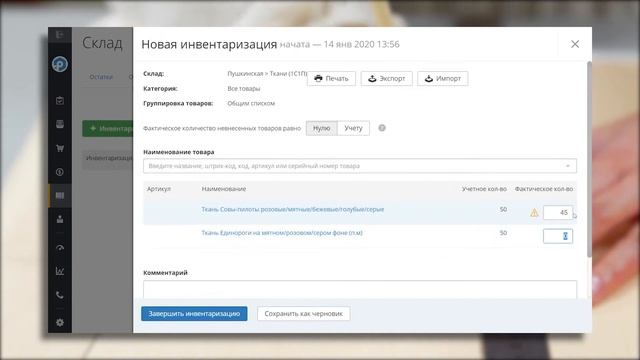Click the Артикул column header
Viewport: 640px width, 360px height.
coord(159,189)
